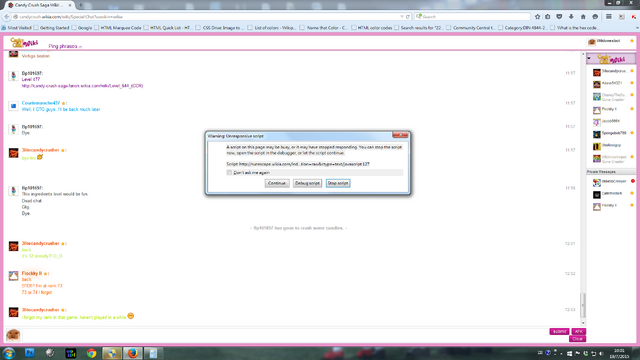Click the red arrow extension icon
Image resolution: width=640 pixels, height=360 pixels.
coord(633,17)
